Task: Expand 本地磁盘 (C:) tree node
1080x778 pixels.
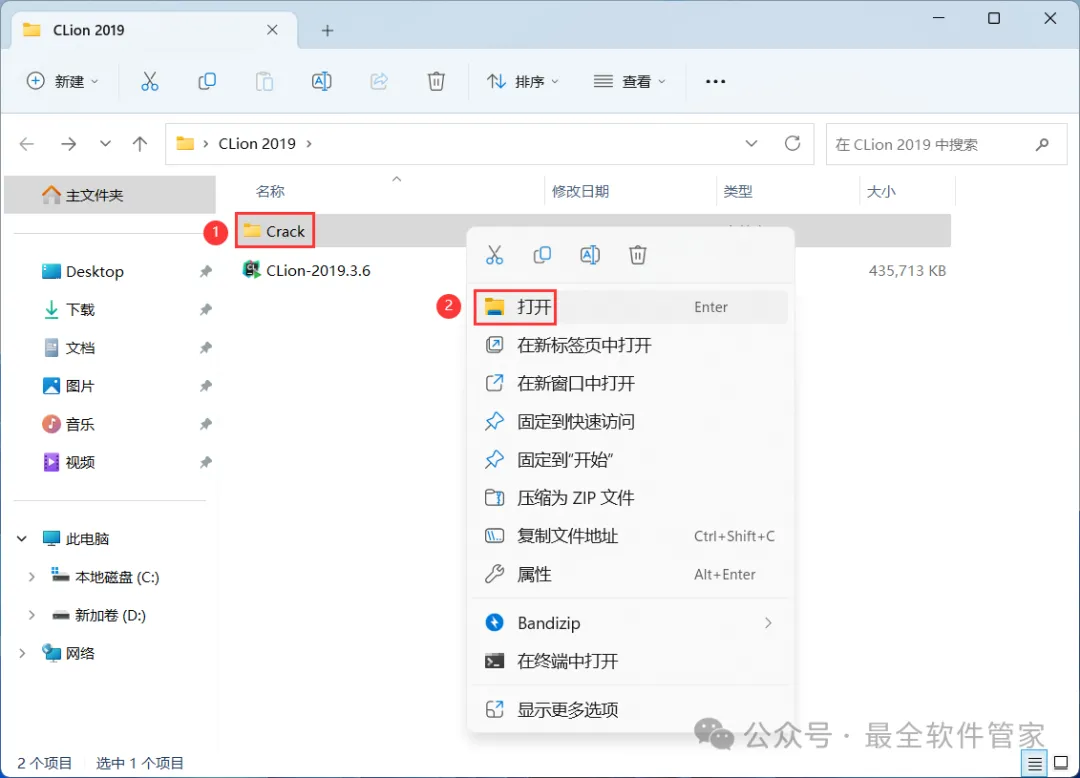Action: [31, 577]
